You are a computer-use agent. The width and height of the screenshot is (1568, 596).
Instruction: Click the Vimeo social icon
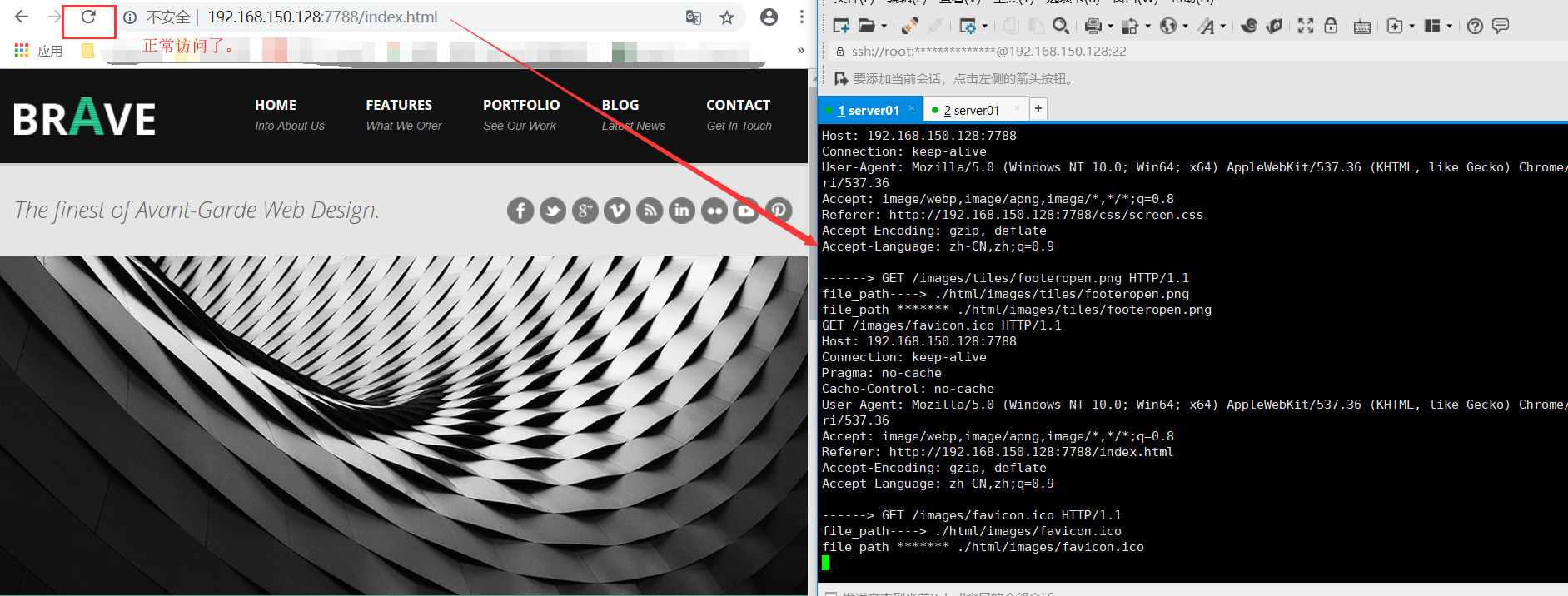click(617, 211)
